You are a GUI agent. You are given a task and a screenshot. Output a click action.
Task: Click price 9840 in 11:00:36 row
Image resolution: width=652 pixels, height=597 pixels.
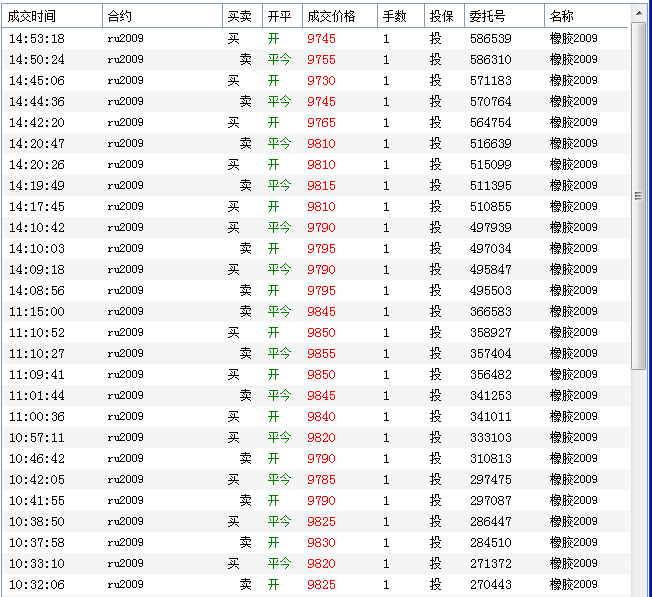321,417
